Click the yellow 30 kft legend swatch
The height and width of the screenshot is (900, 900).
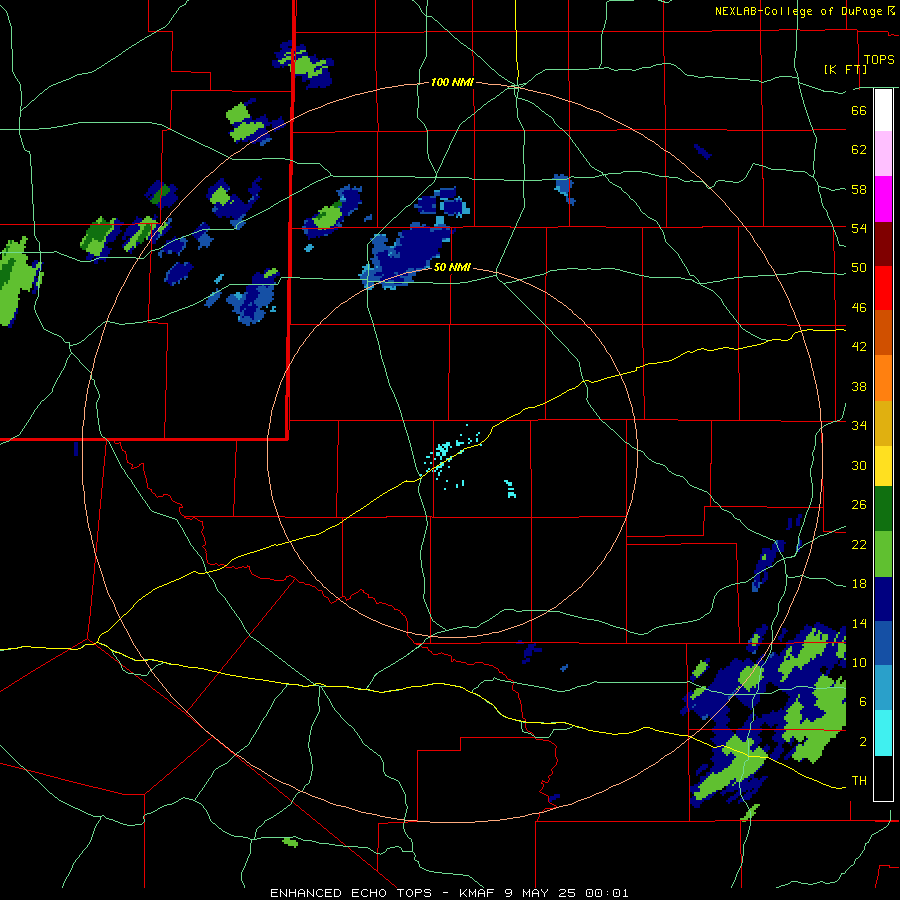click(x=883, y=465)
